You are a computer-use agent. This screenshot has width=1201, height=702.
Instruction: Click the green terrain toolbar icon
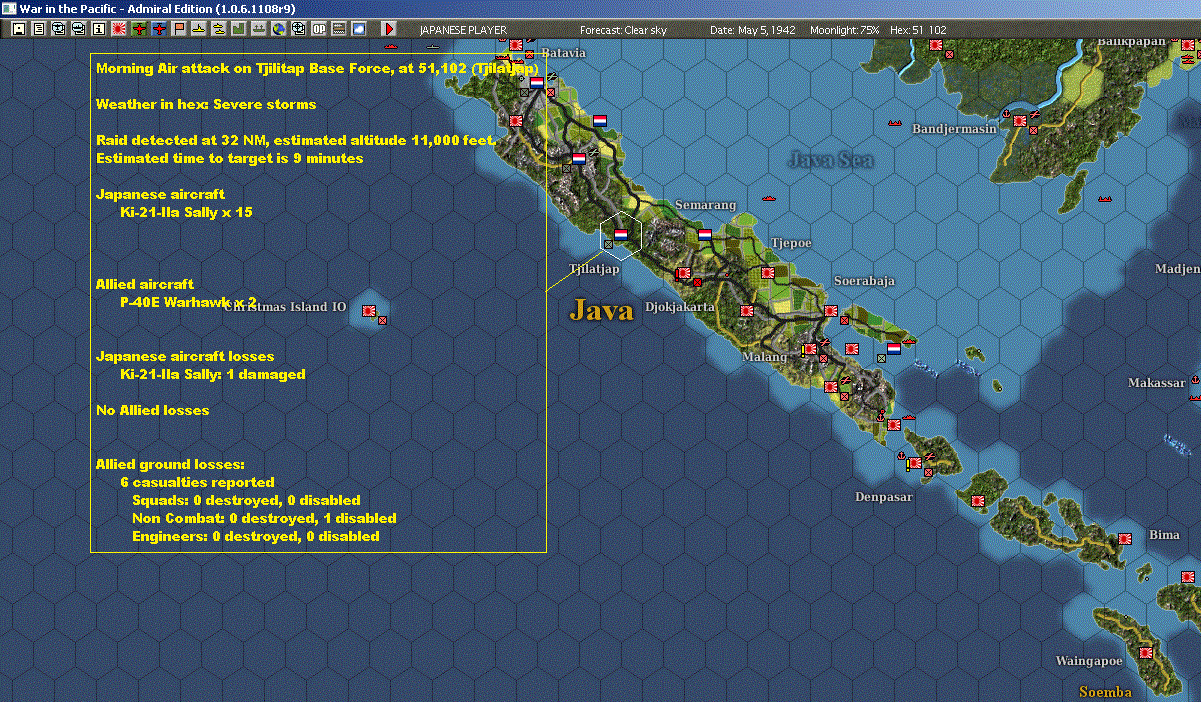(x=239, y=30)
